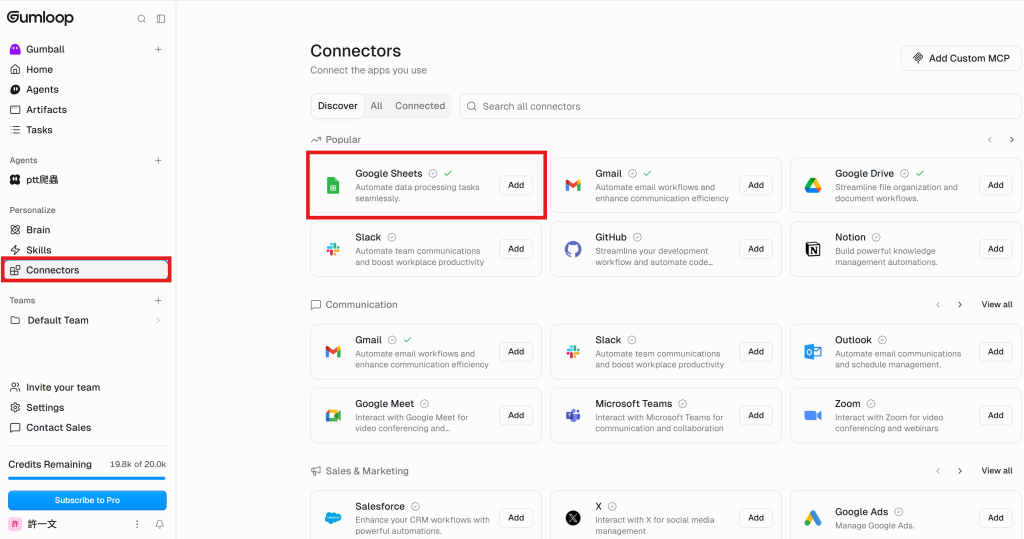Add the Zoom connector
1024x539 pixels.
click(995, 416)
